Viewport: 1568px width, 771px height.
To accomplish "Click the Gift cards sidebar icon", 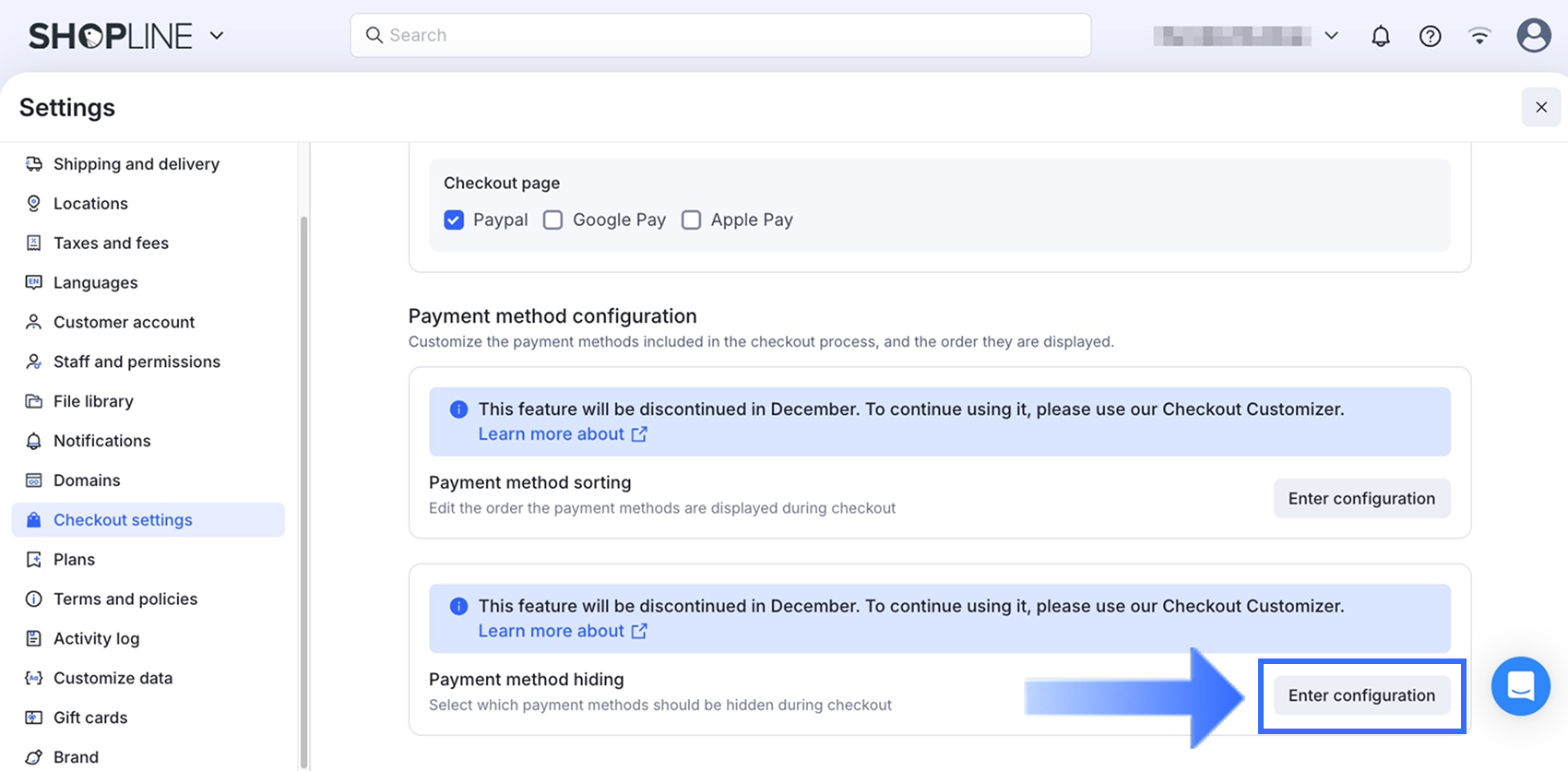I will point(34,718).
